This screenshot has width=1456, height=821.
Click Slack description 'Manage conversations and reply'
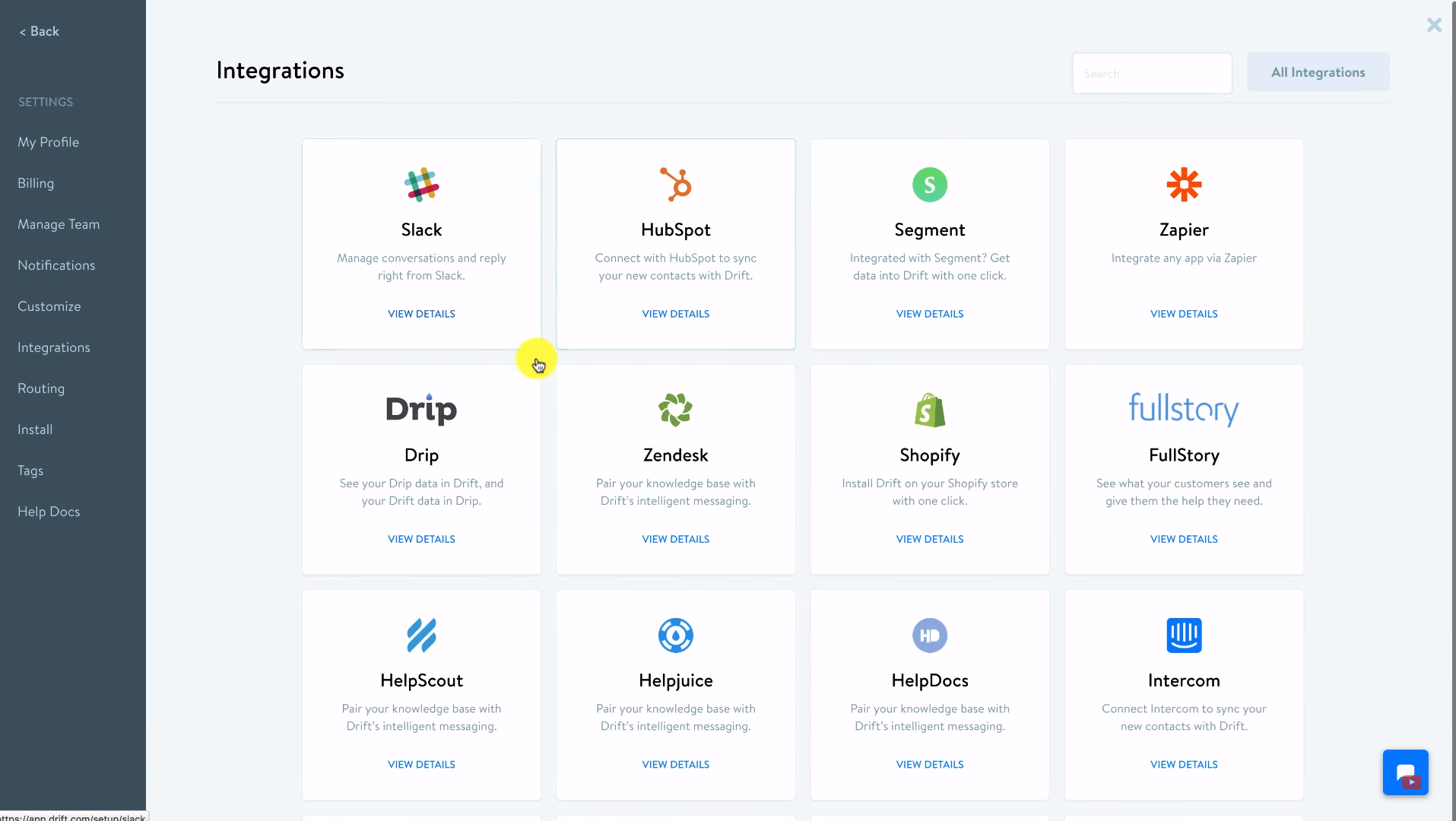tap(421, 258)
